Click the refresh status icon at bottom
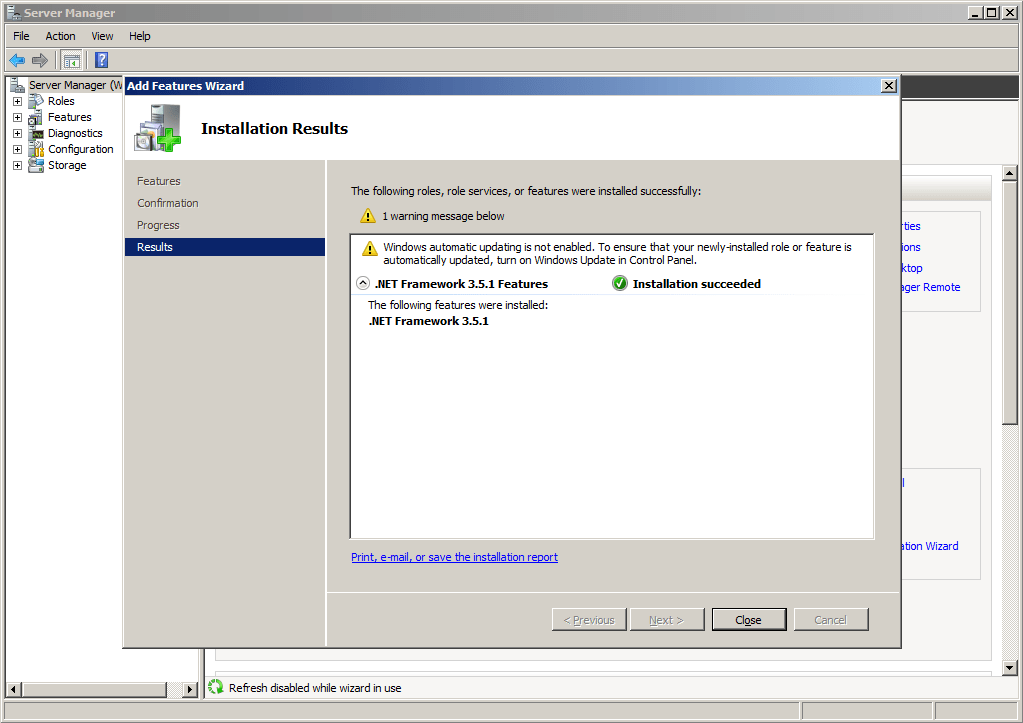1023x723 pixels. click(216, 687)
